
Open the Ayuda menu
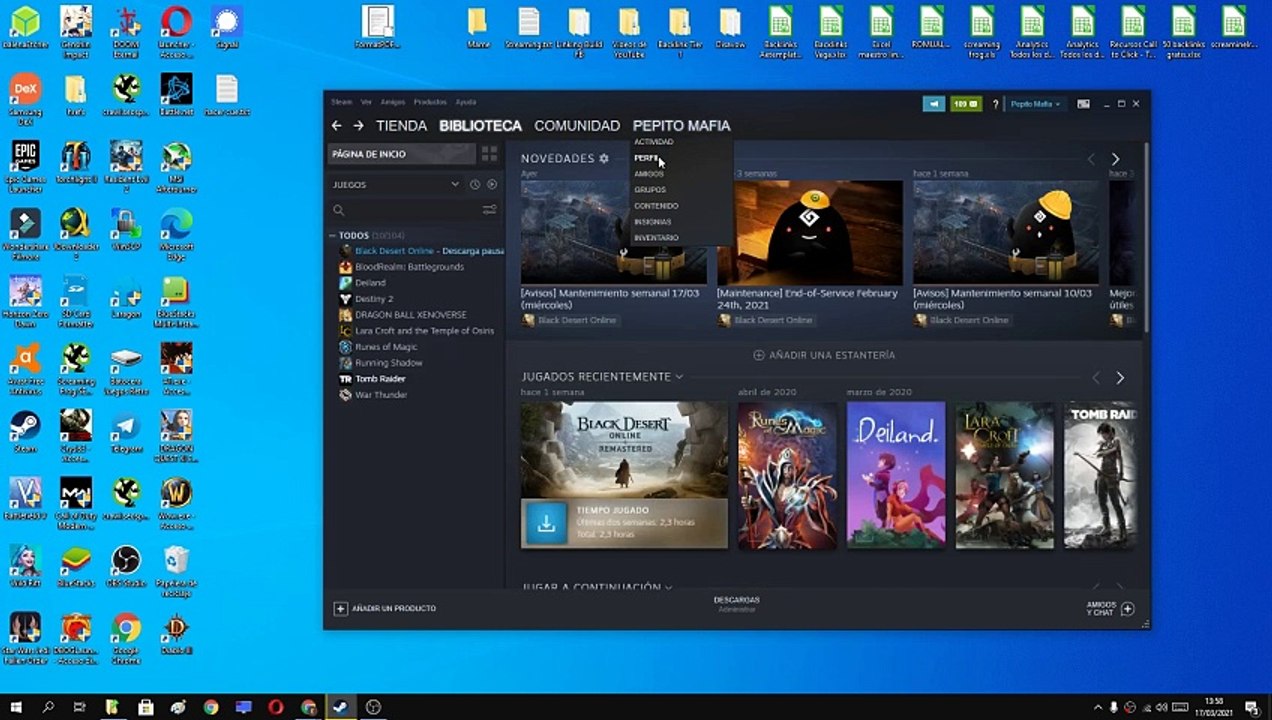(466, 102)
